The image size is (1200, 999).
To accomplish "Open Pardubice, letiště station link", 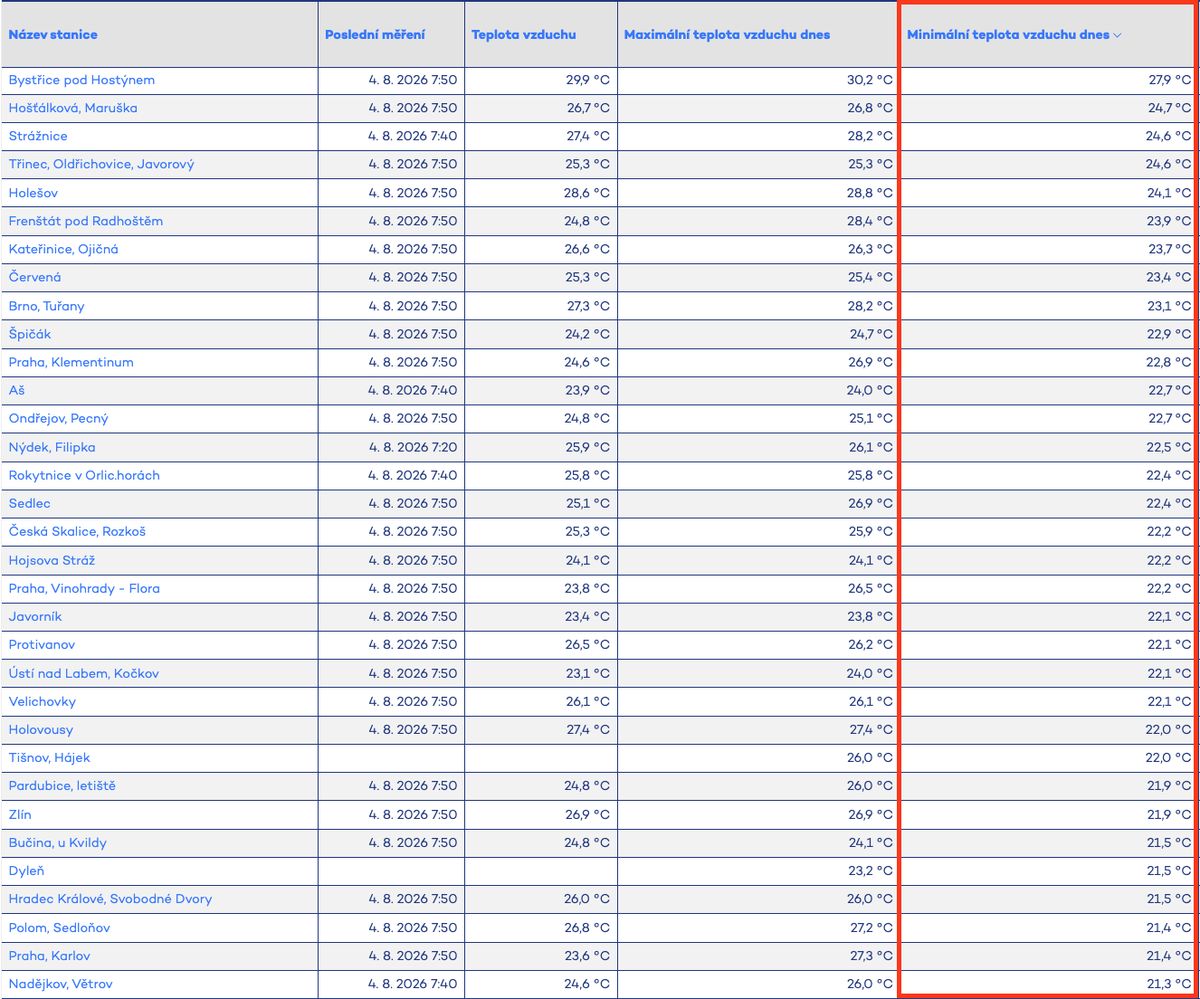I will [x=62, y=786].
